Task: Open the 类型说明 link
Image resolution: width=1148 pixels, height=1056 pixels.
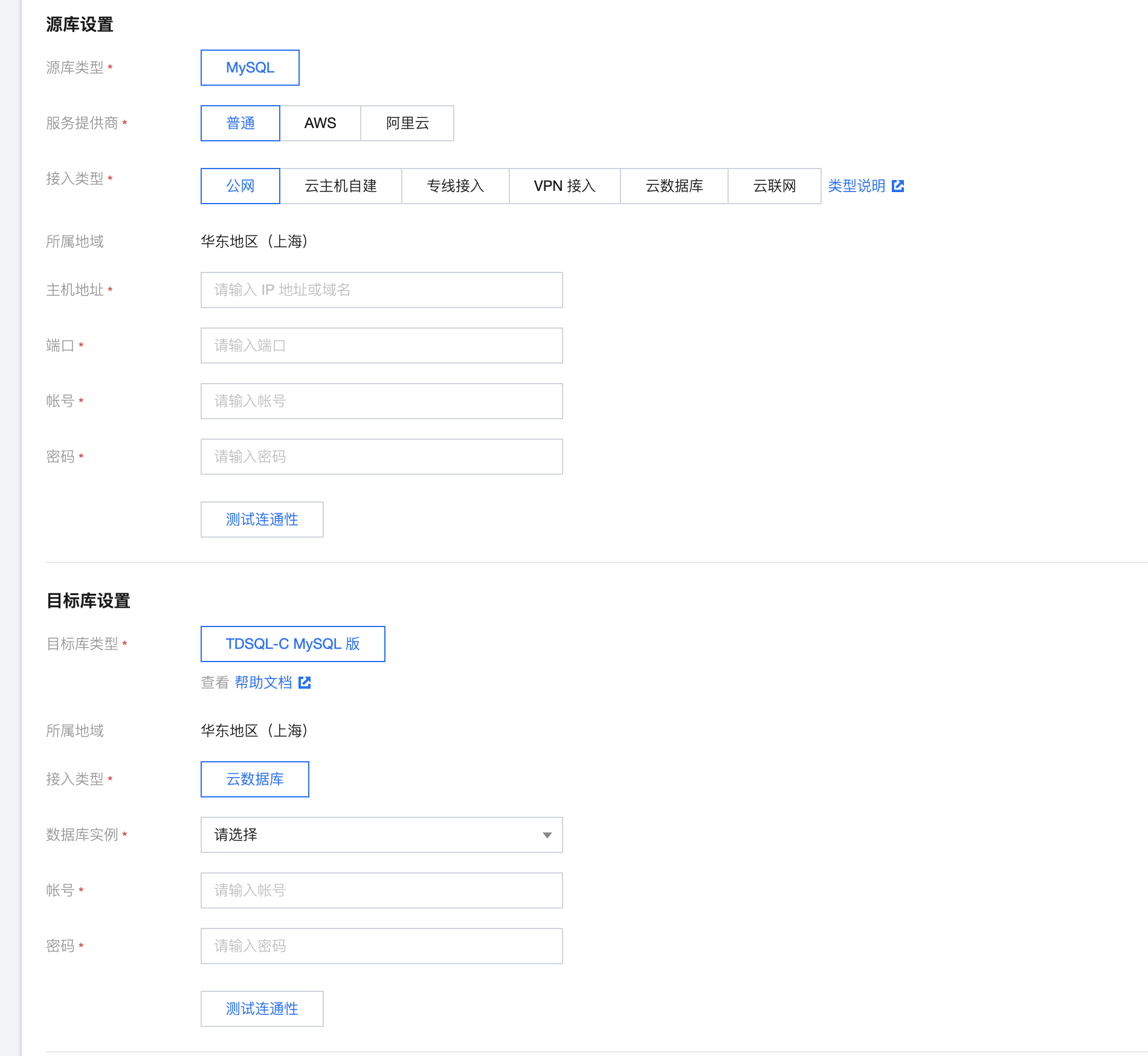Action: (x=856, y=186)
